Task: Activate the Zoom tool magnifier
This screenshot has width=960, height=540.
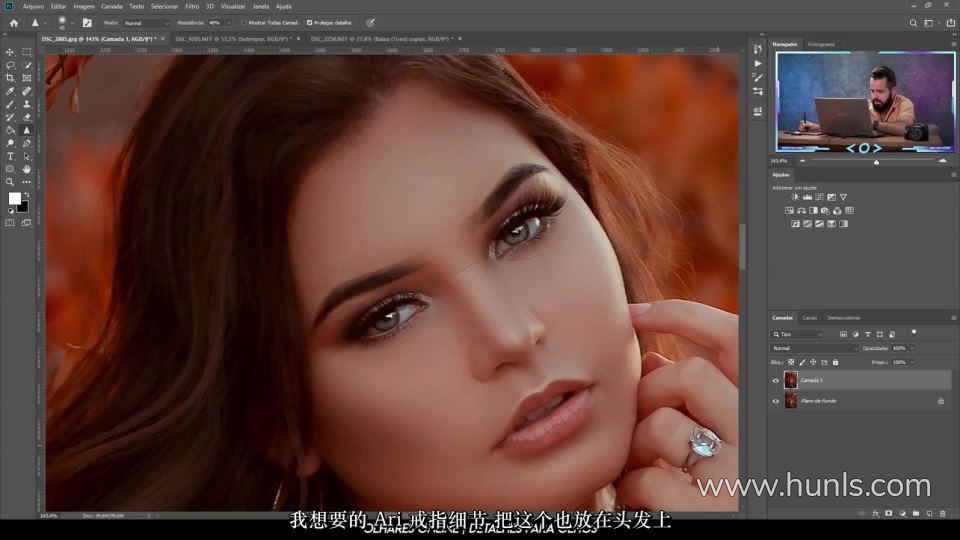Action: 10,182
